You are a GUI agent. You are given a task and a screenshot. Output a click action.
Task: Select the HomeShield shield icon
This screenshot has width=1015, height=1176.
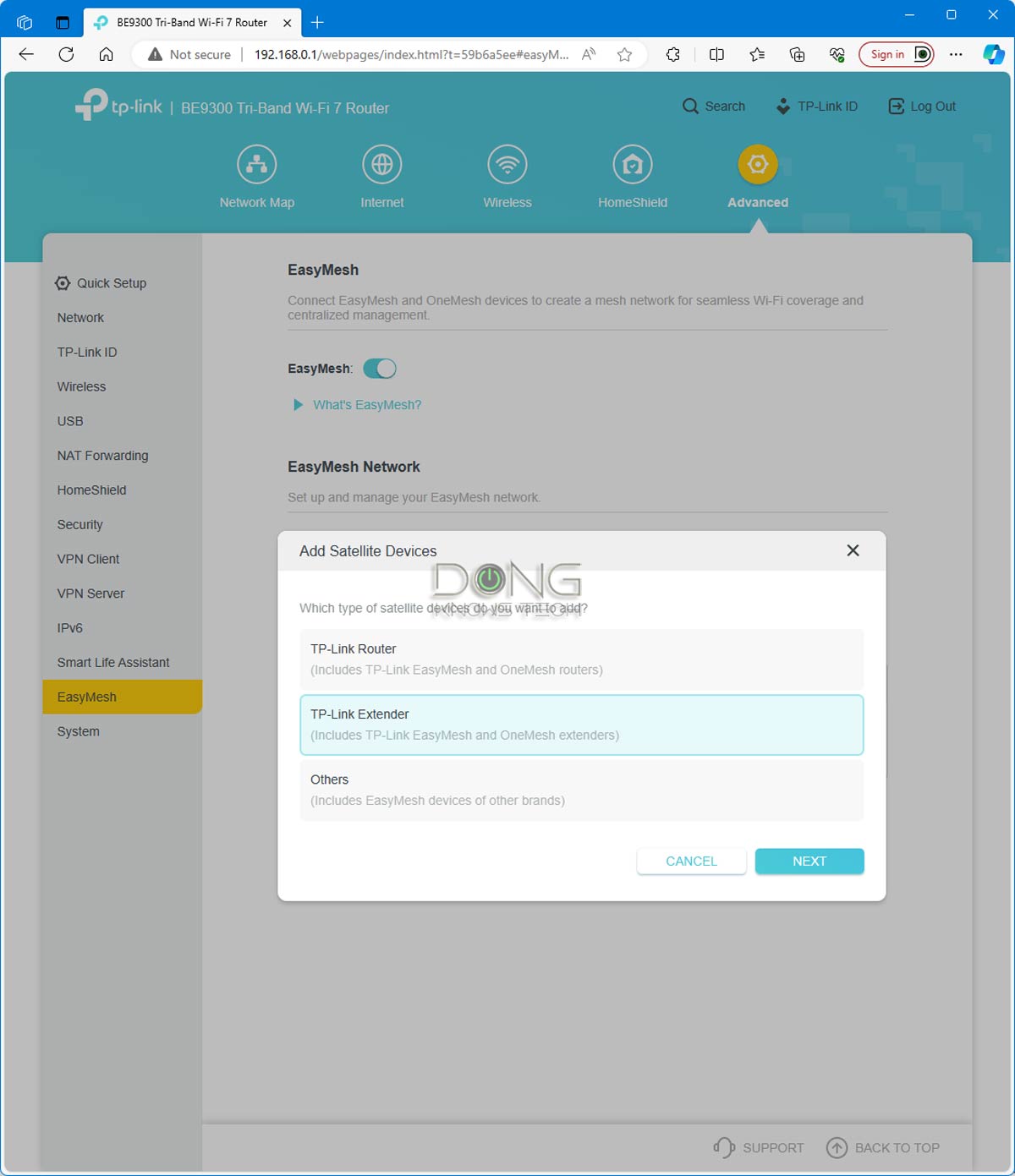(x=632, y=164)
